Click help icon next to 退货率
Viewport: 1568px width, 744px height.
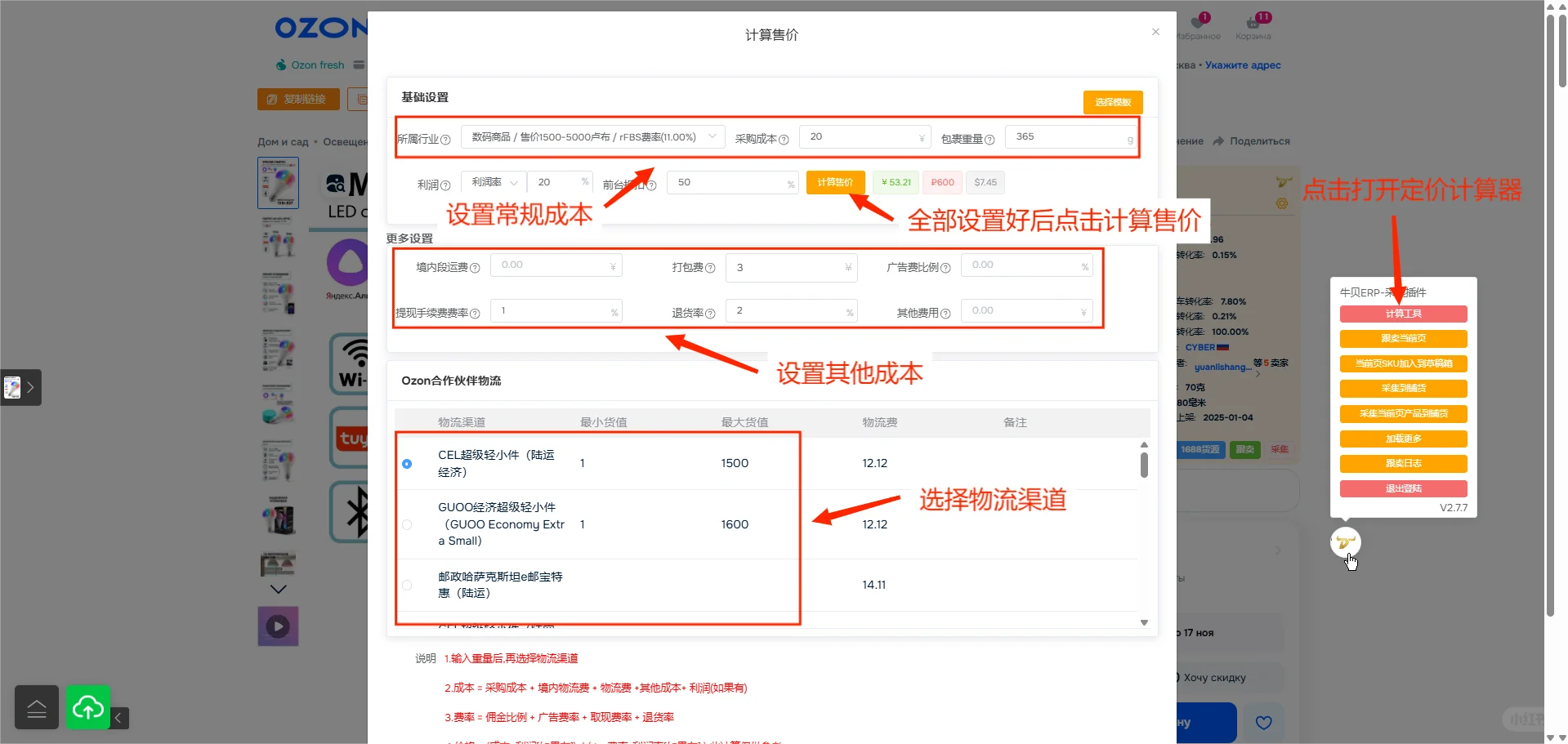[x=710, y=314]
